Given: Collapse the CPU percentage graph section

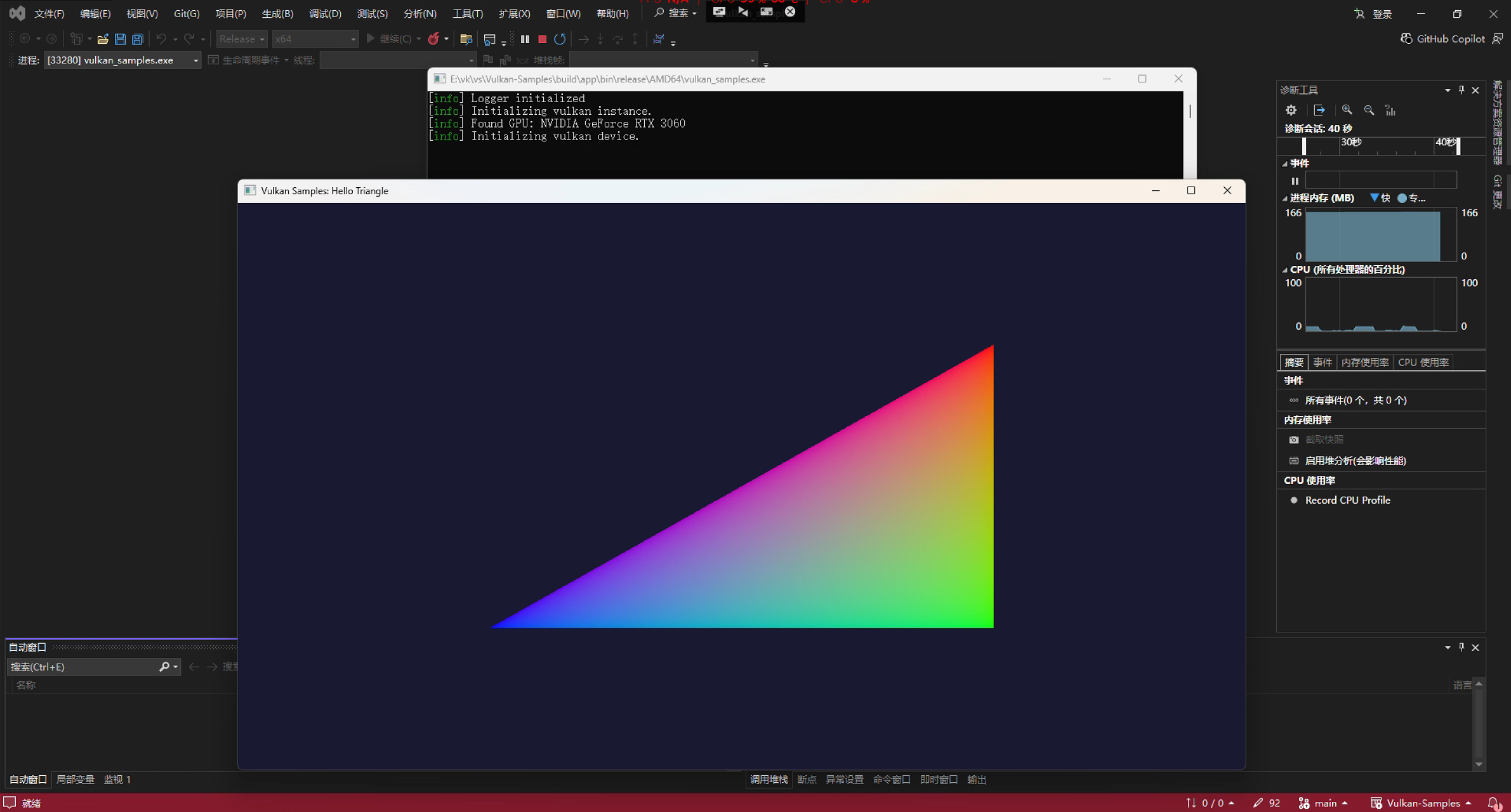Looking at the screenshot, I should tap(1285, 270).
